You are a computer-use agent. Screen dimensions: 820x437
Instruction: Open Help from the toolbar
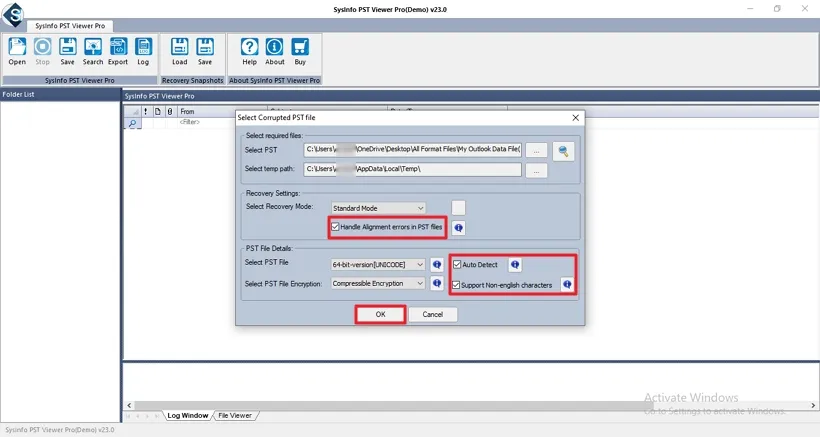coord(249,51)
